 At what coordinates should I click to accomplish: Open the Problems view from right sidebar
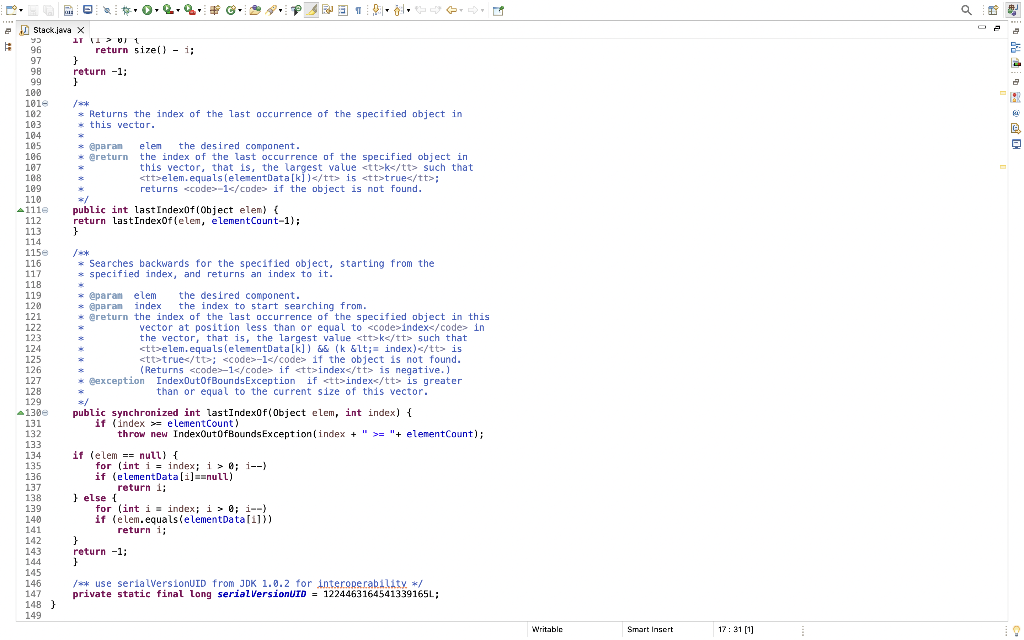pos(1016,97)
